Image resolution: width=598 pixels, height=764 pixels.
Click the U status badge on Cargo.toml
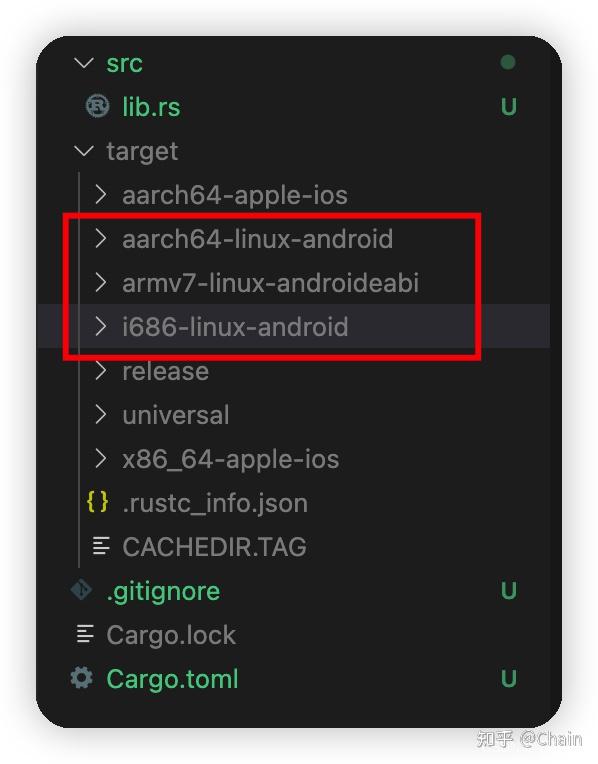[x=508, y=678]
